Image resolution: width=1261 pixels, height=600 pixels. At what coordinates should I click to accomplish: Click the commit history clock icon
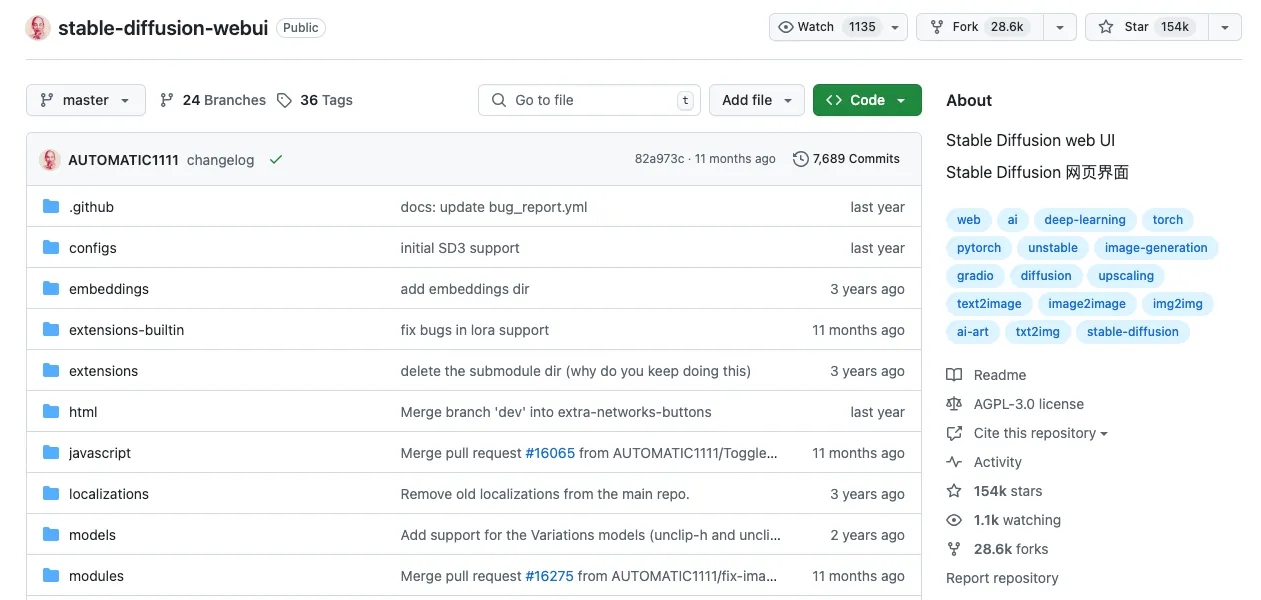(800, 159)
